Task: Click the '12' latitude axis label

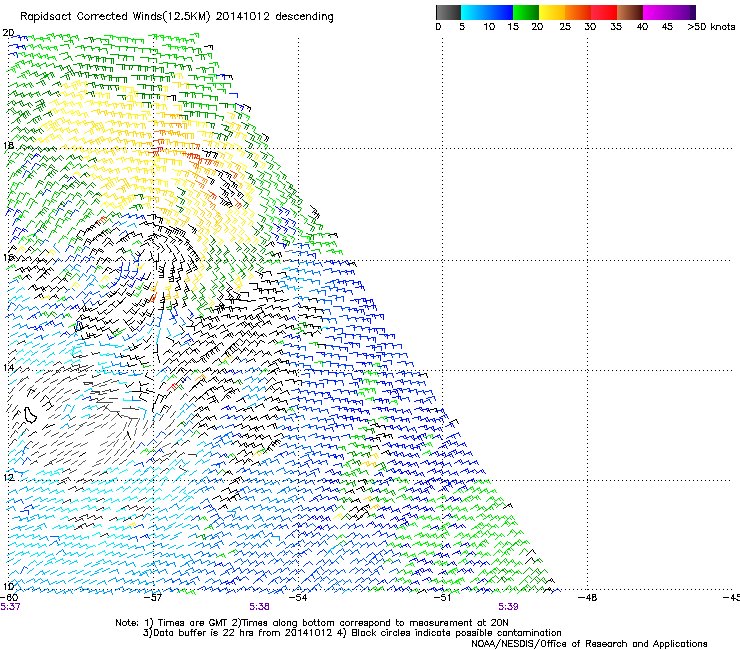Action: point(8,478)
